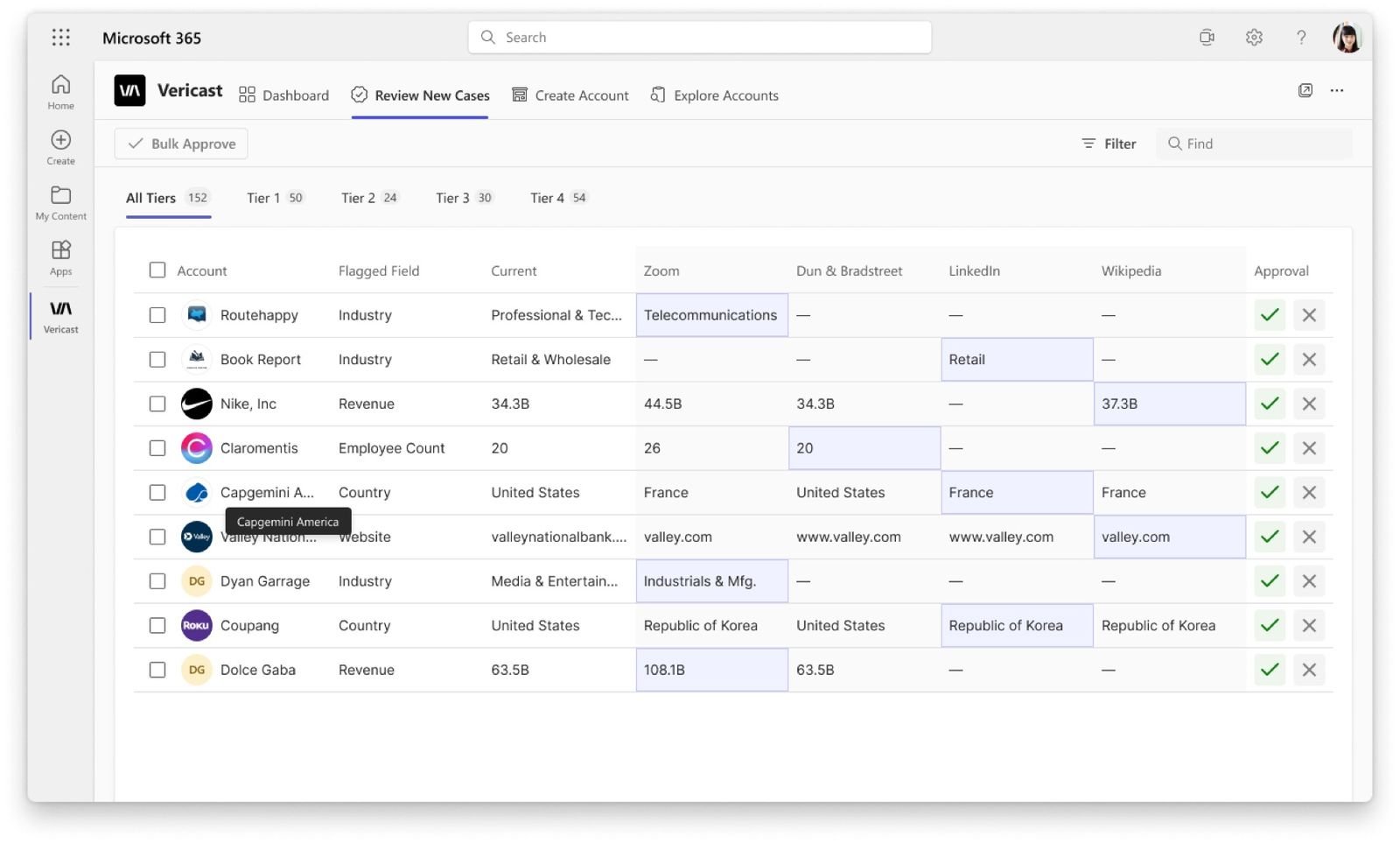Click the Find input field
Screen dimensions: 1400x843
pyautogui.click(x=1254, y=144)
